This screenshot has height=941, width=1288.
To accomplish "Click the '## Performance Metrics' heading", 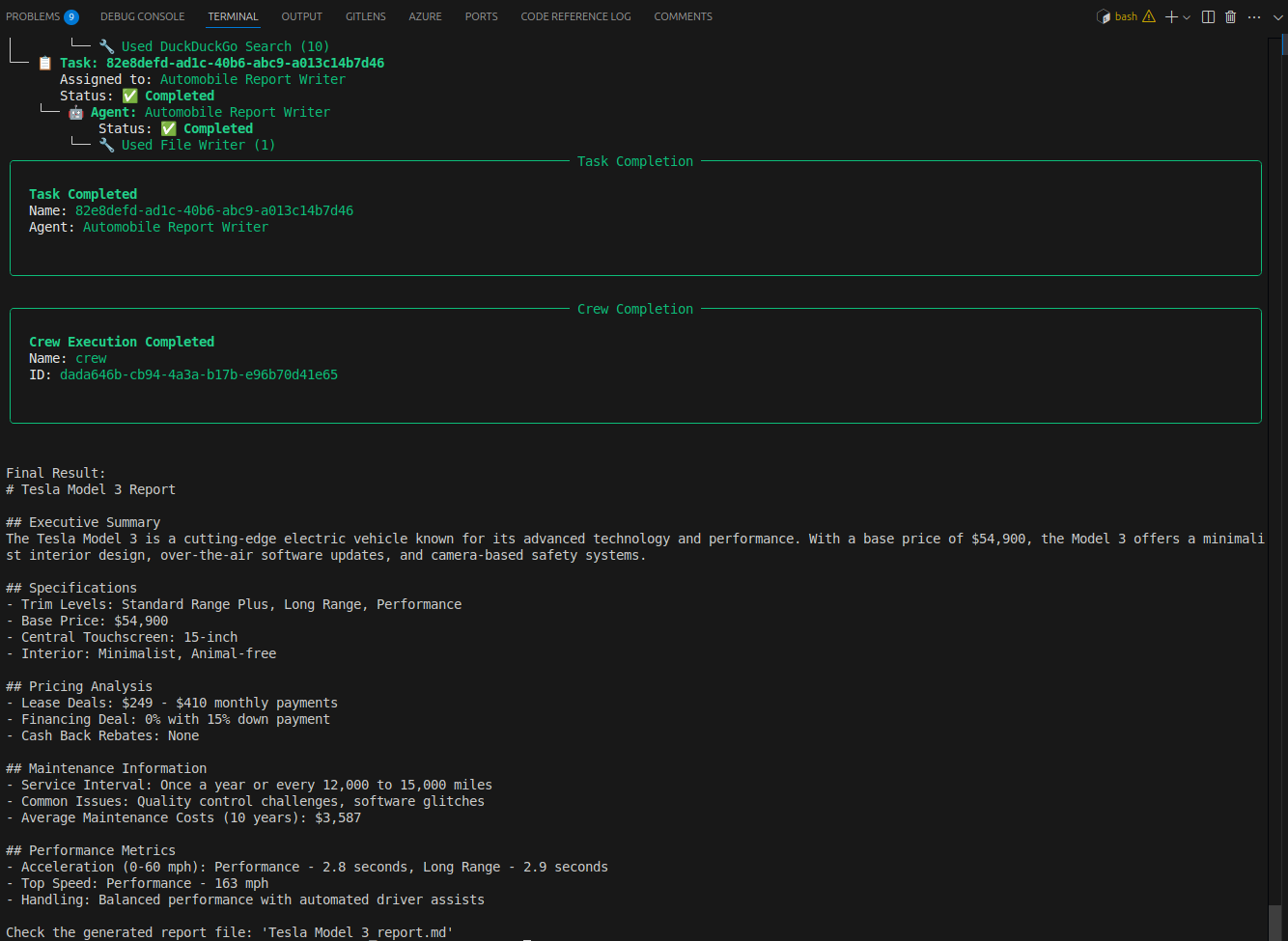I will [x=91, y=850].
